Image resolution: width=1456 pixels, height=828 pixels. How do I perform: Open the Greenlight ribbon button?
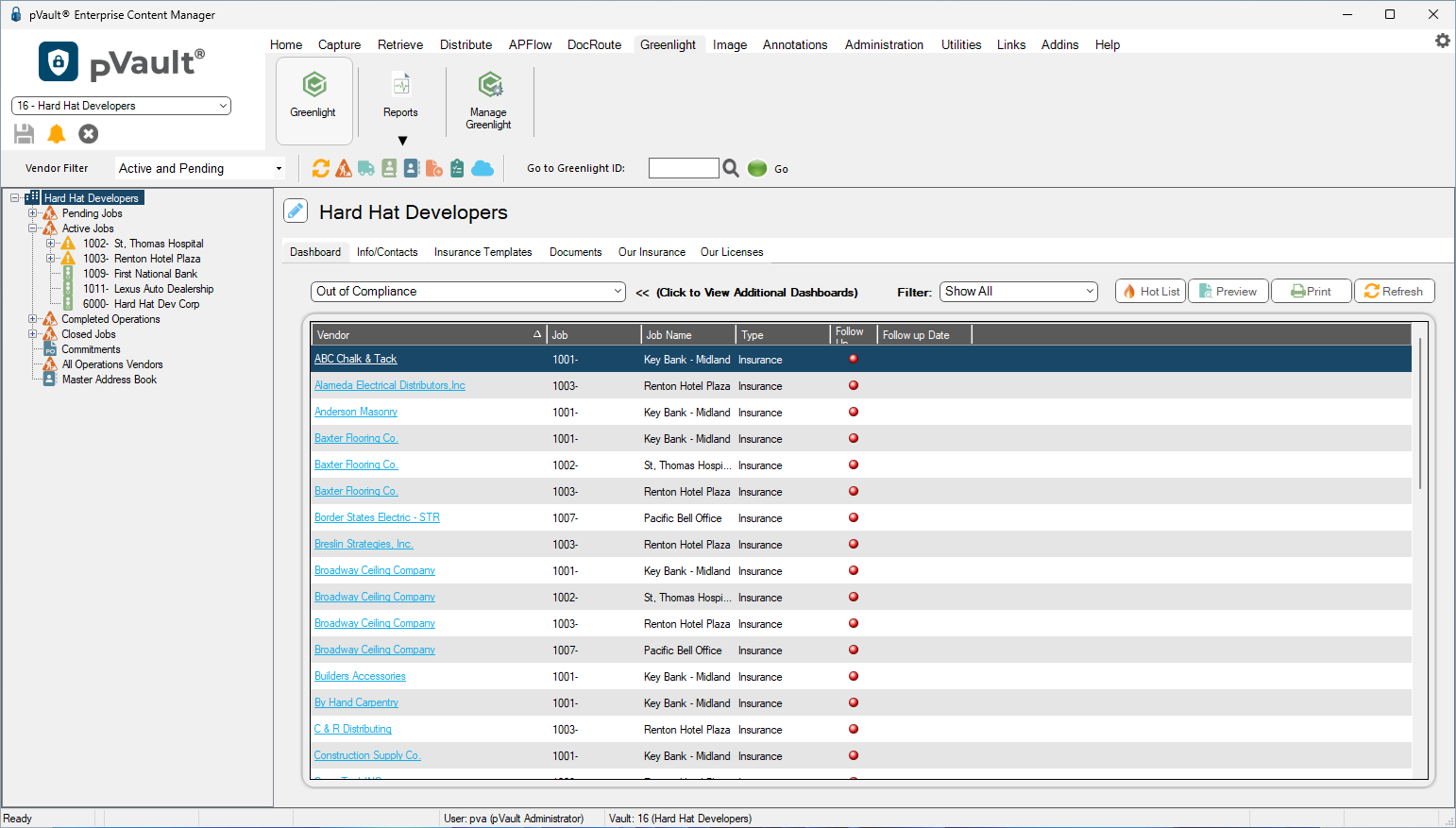[313, 99]
